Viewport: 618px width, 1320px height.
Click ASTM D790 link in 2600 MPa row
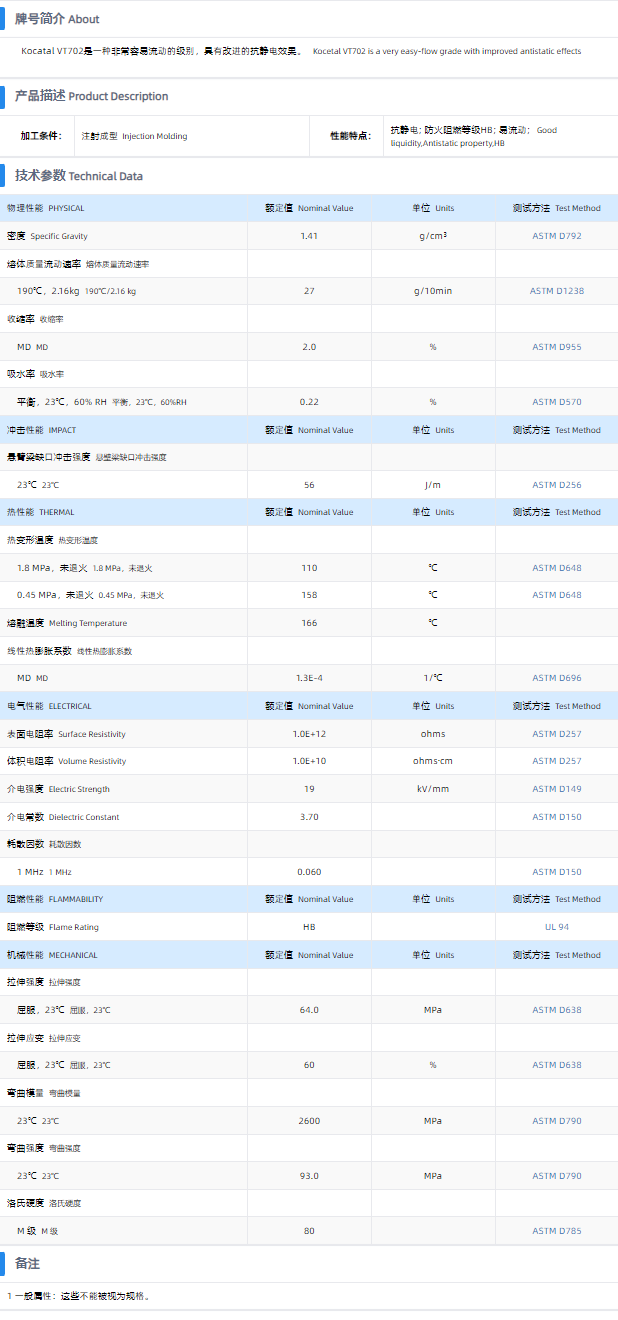[556, 1121]
